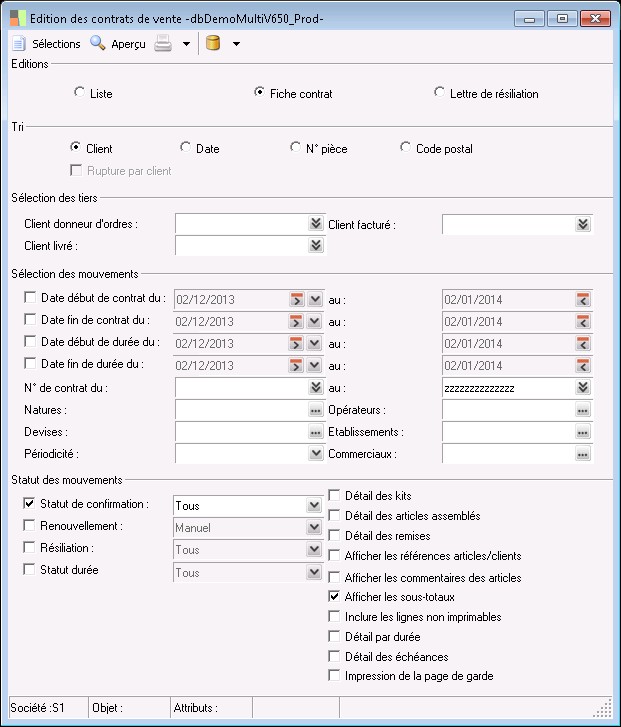Click the Sélections toolbar button
This screenshot has width=621, height=727.
click(x=45, y=44)
